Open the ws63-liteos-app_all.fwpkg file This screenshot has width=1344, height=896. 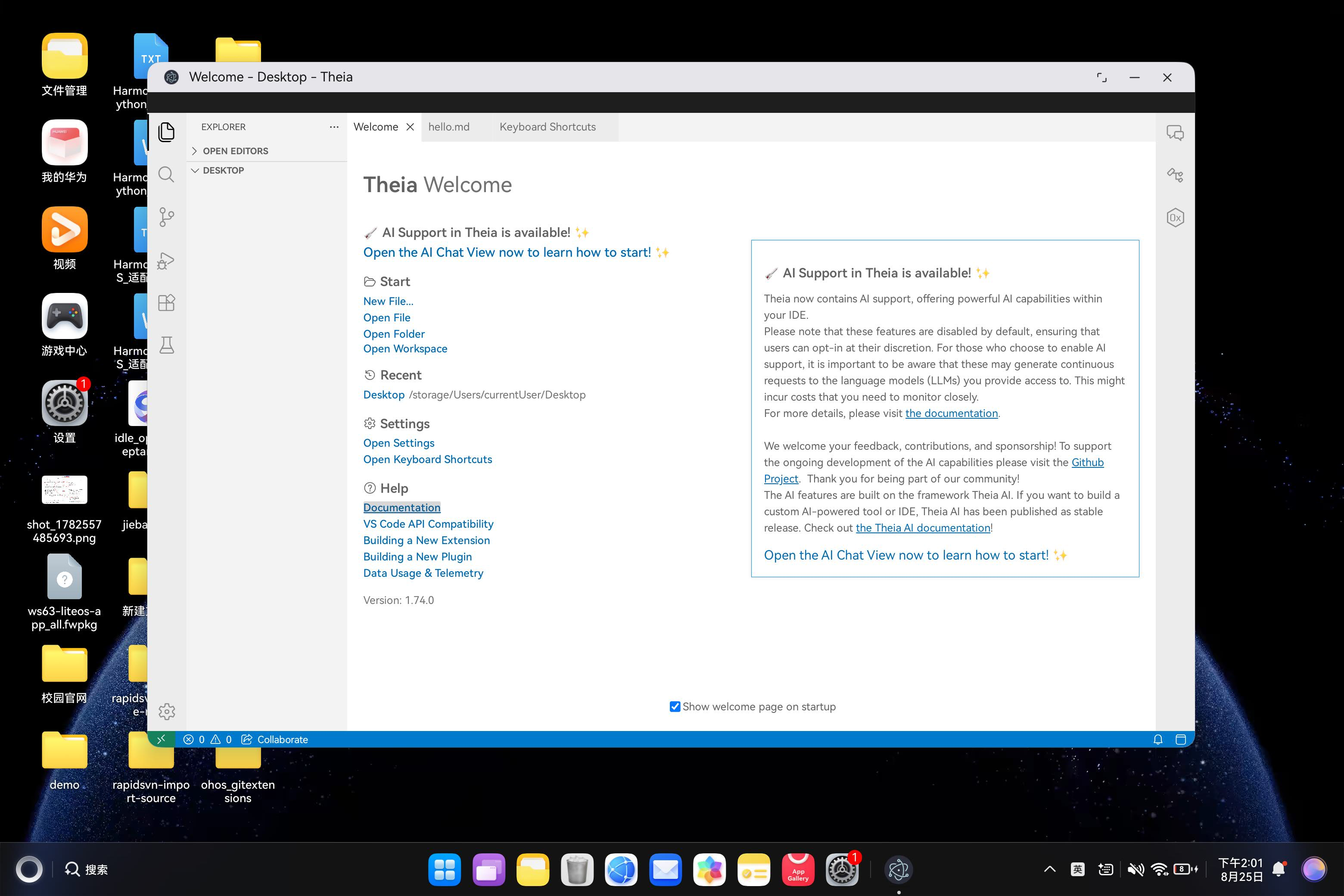(65, 593)
